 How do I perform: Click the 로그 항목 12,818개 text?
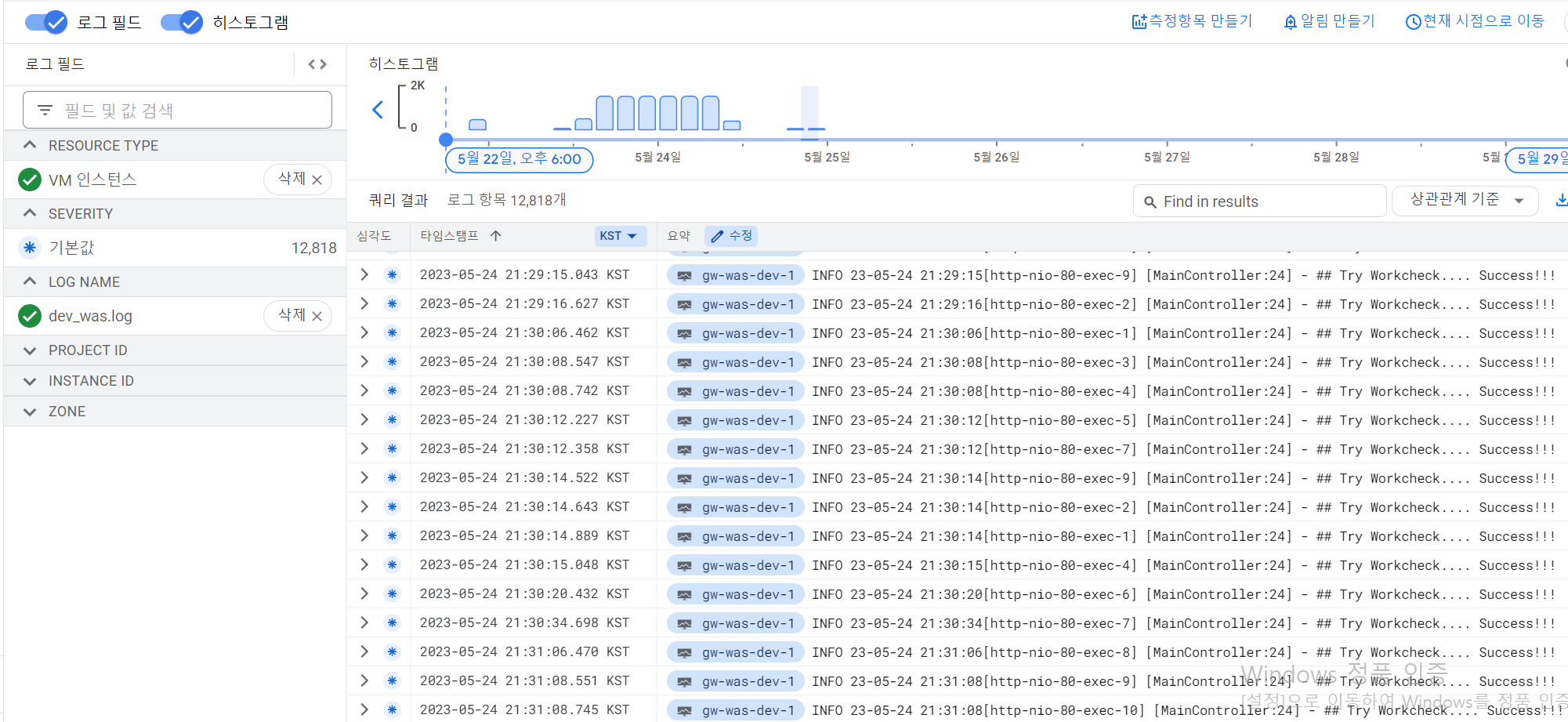[506, 200]
